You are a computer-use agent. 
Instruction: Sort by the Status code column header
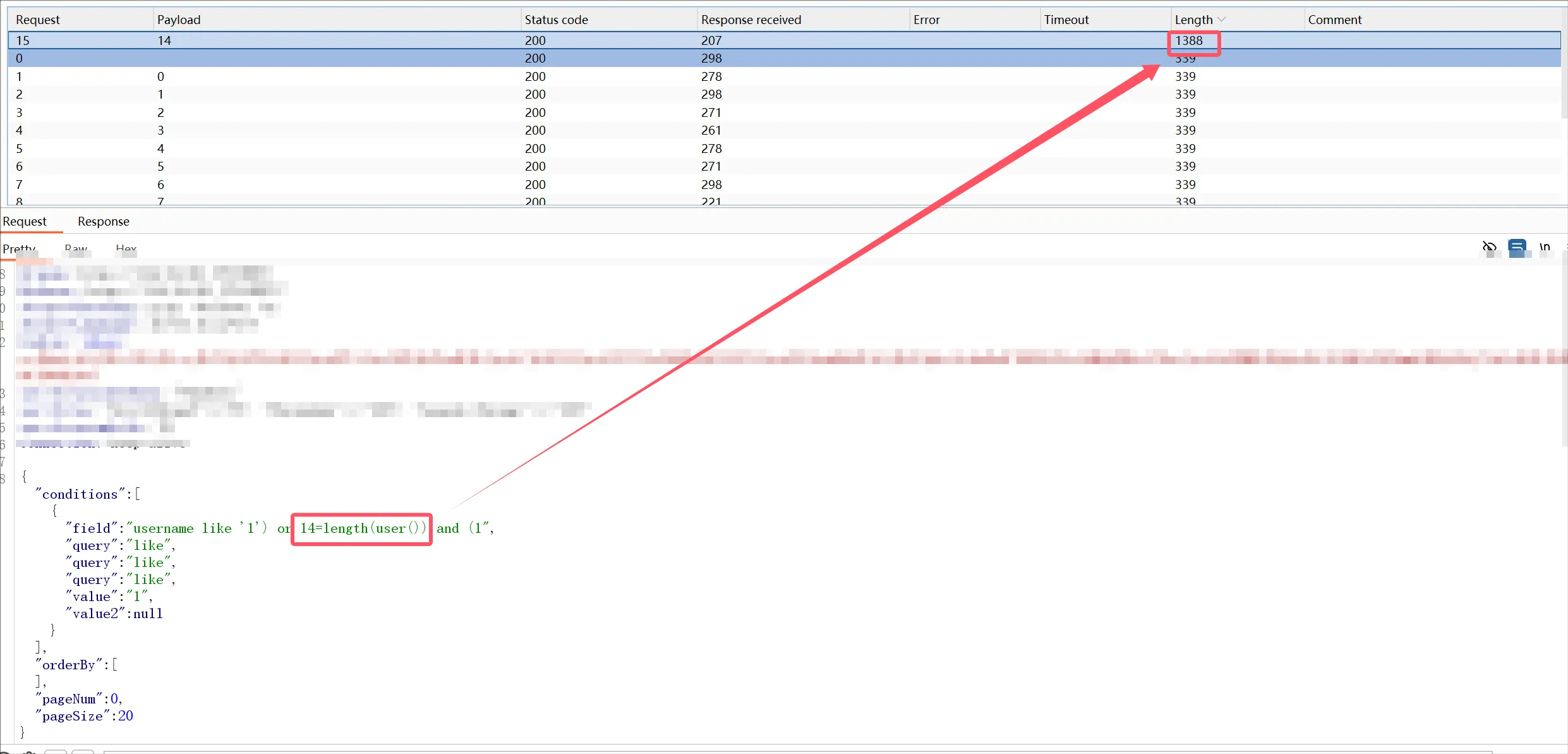[556, 20]
